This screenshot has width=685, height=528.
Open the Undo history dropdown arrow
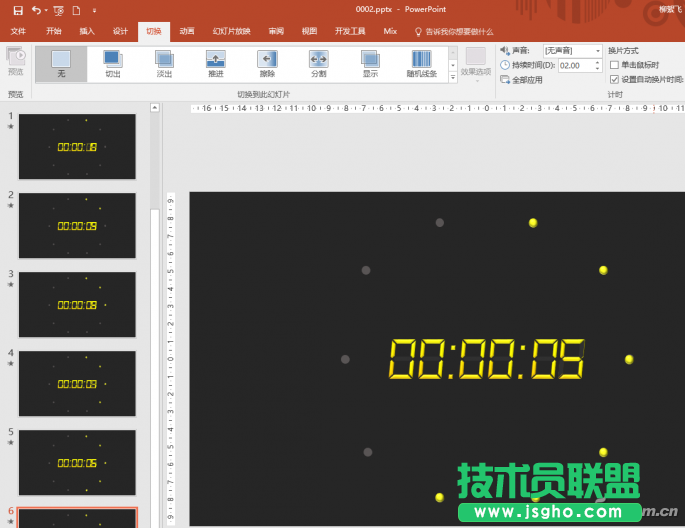click(46, 10)
